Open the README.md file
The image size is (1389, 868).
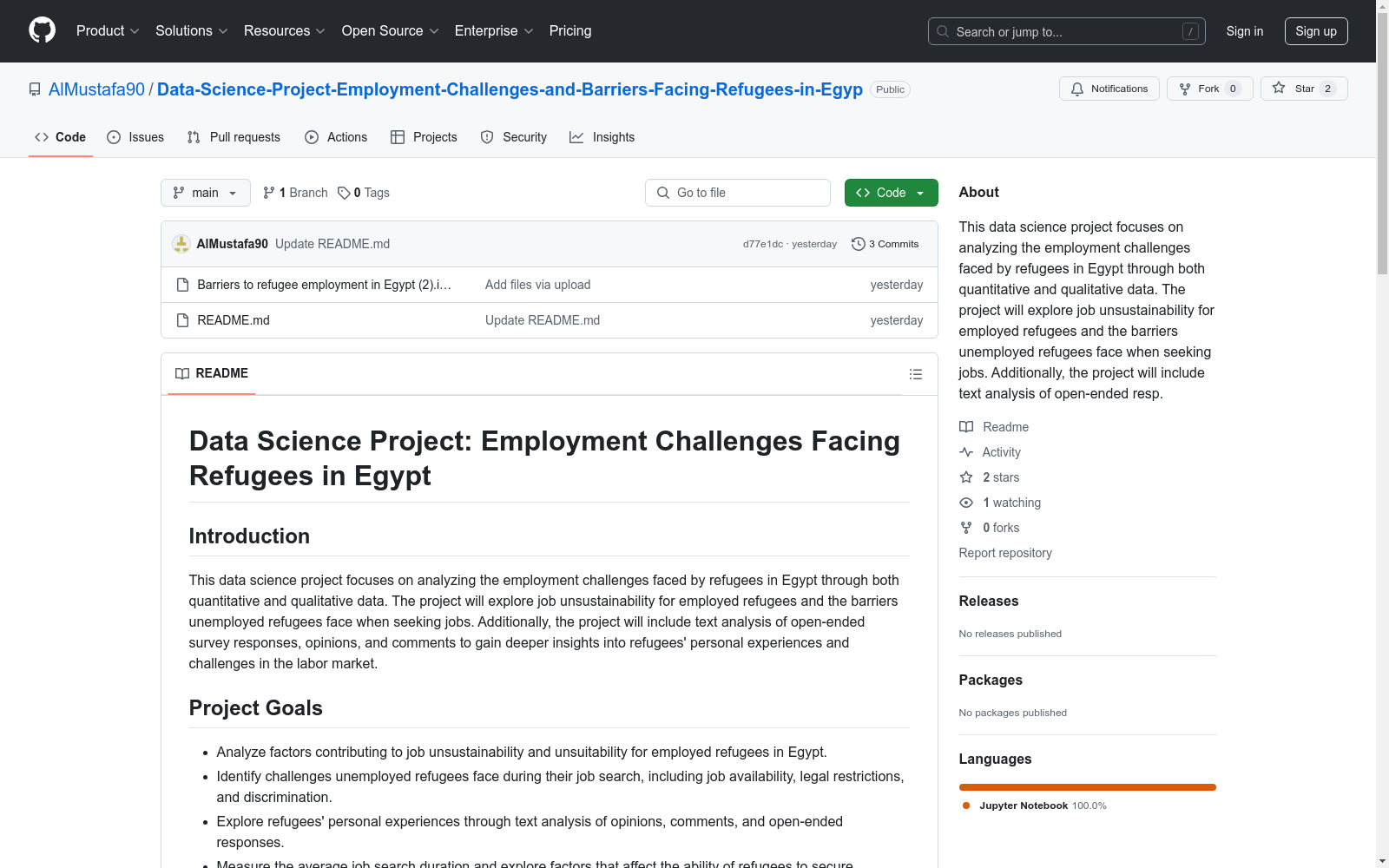point(234,320)
